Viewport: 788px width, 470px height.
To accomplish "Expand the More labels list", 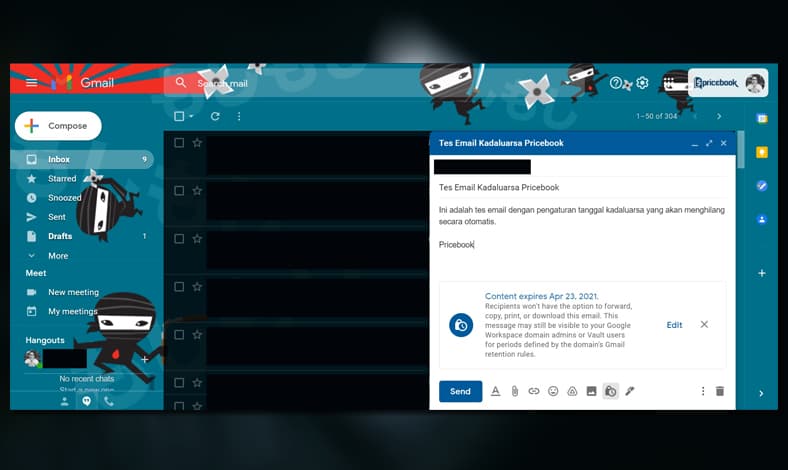I will pyautogui.click(x=58, y=256).
